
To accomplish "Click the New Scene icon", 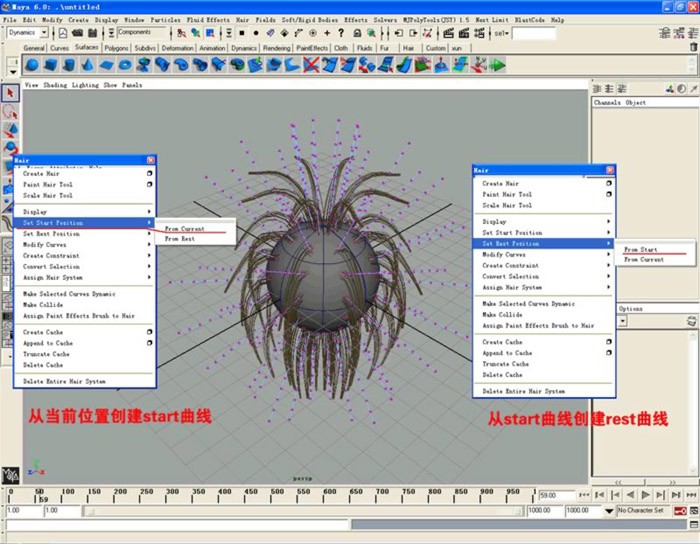I will coord(63,33).
